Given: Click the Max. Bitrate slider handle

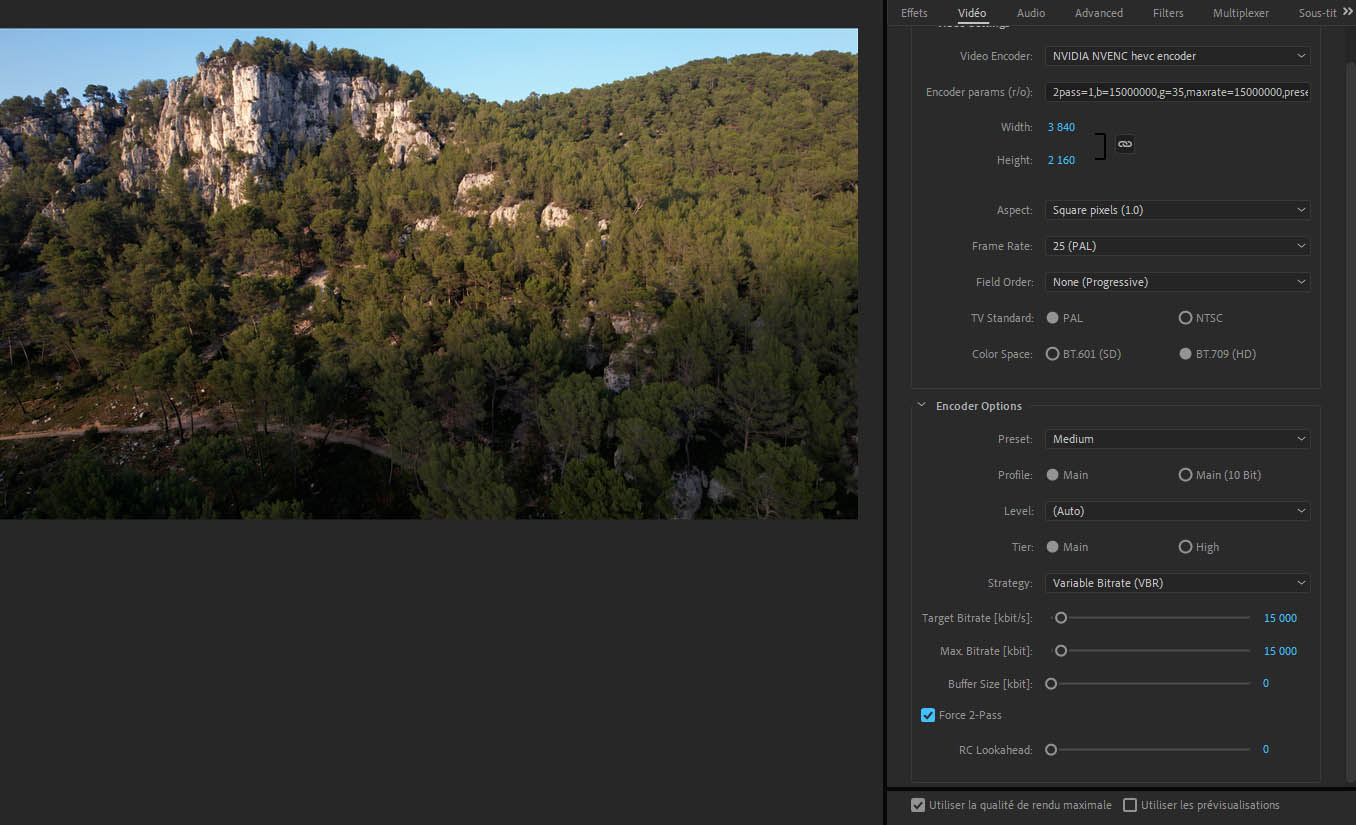Looking at the screenshot, I should point(1061,651).
